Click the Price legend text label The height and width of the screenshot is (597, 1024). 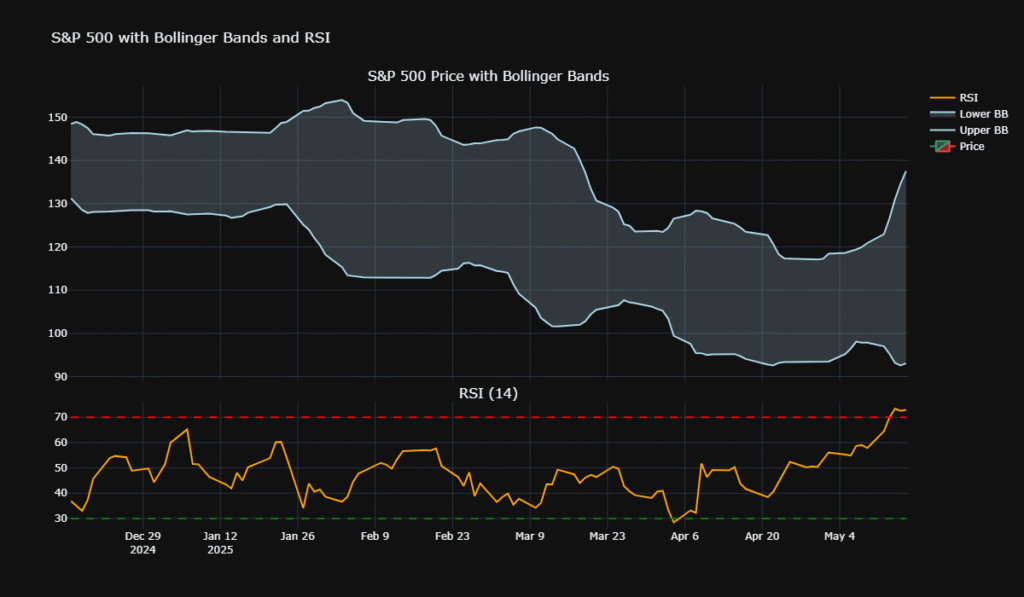click(x=971, y=146)
